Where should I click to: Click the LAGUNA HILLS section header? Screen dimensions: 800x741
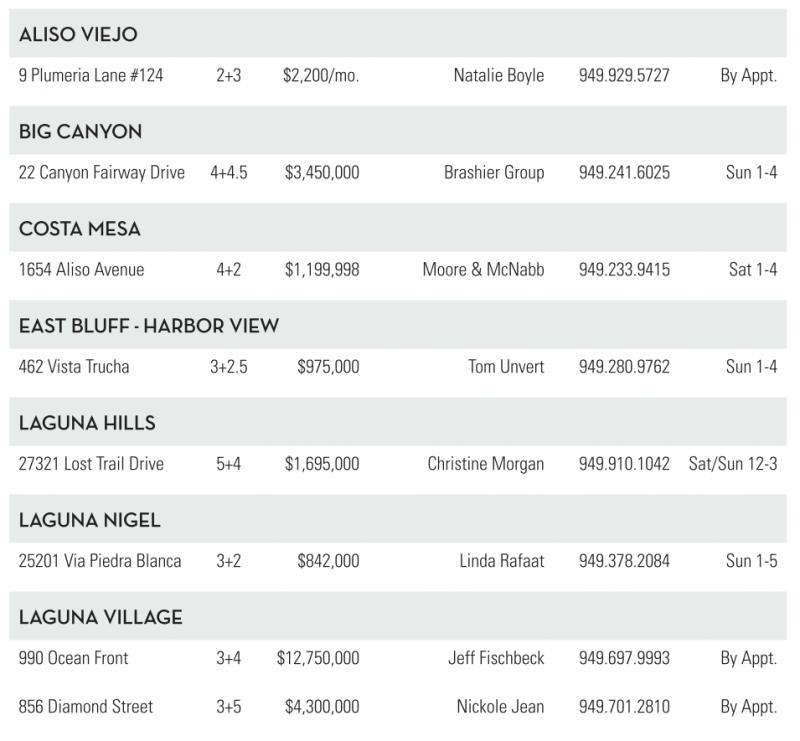point(87,423)
